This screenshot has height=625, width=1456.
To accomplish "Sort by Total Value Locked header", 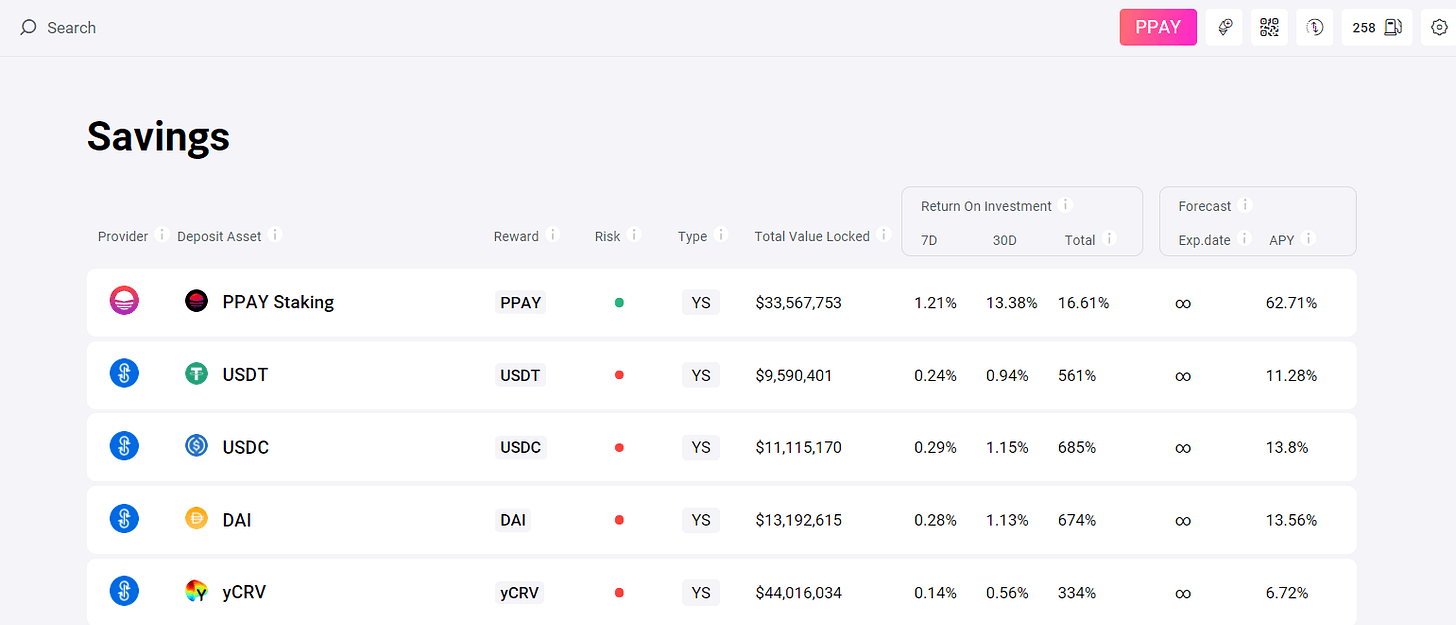I will pyautogui.click(x=812, y=237).
